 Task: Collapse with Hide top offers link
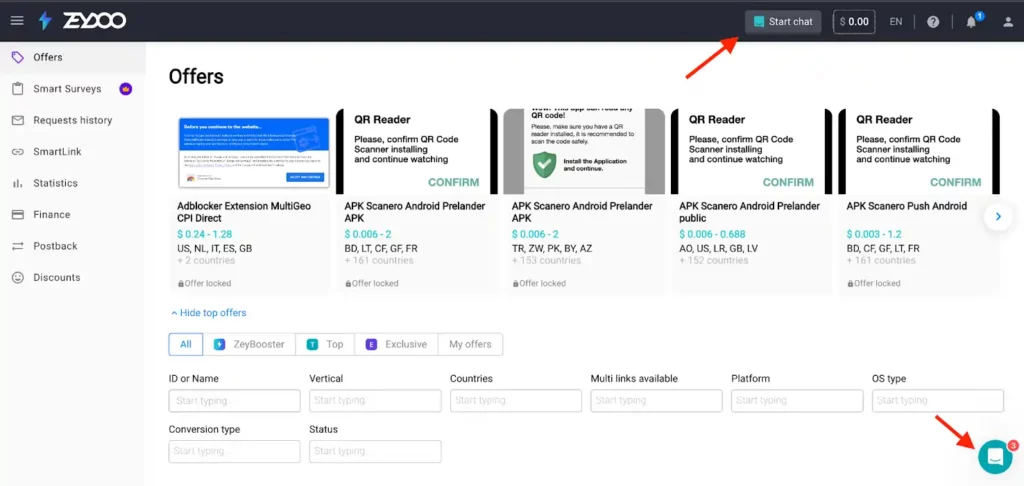pyautogui.click(x=208, y=313)
